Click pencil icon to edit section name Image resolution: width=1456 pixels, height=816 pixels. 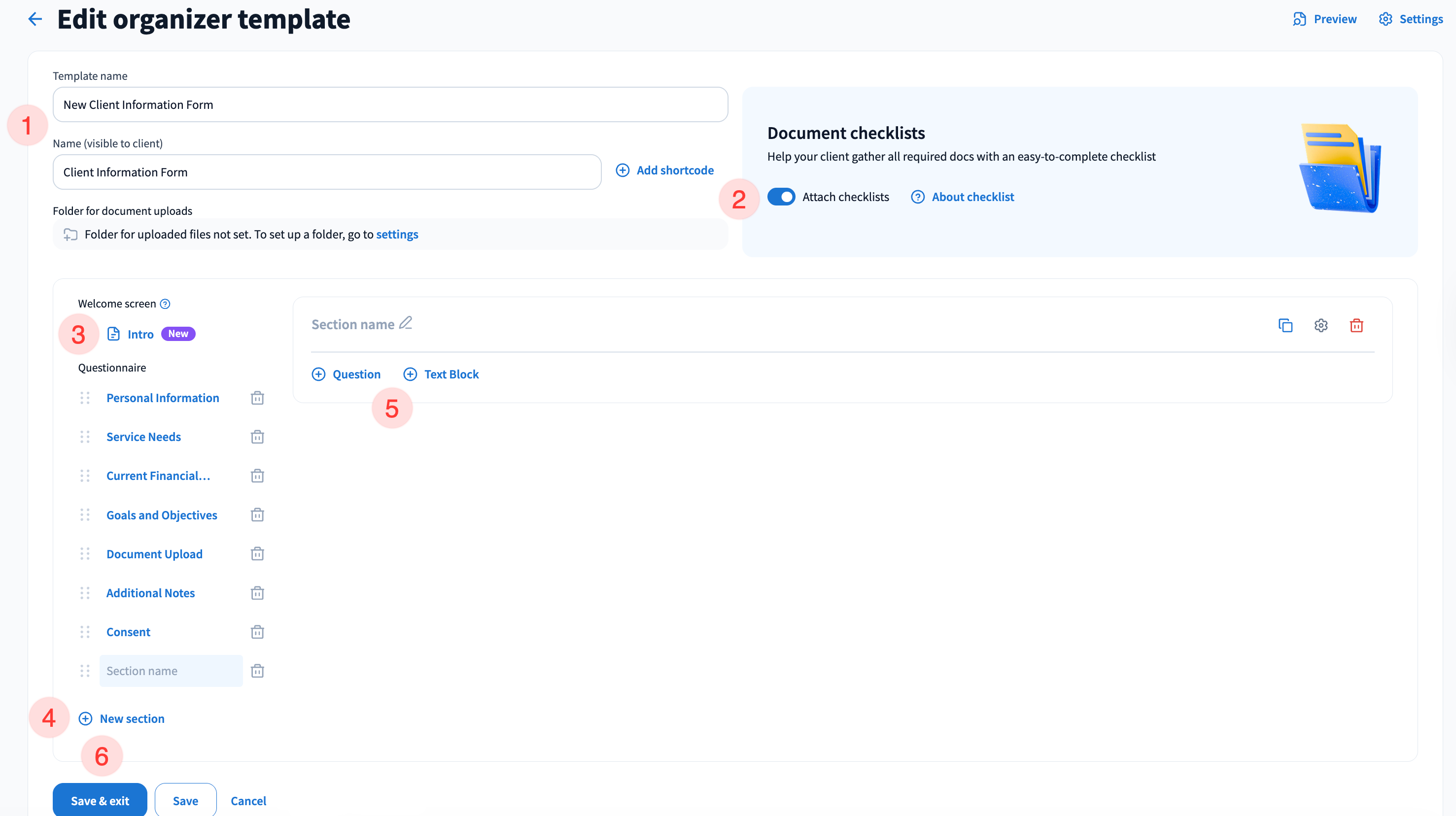[x=405, y=323]
